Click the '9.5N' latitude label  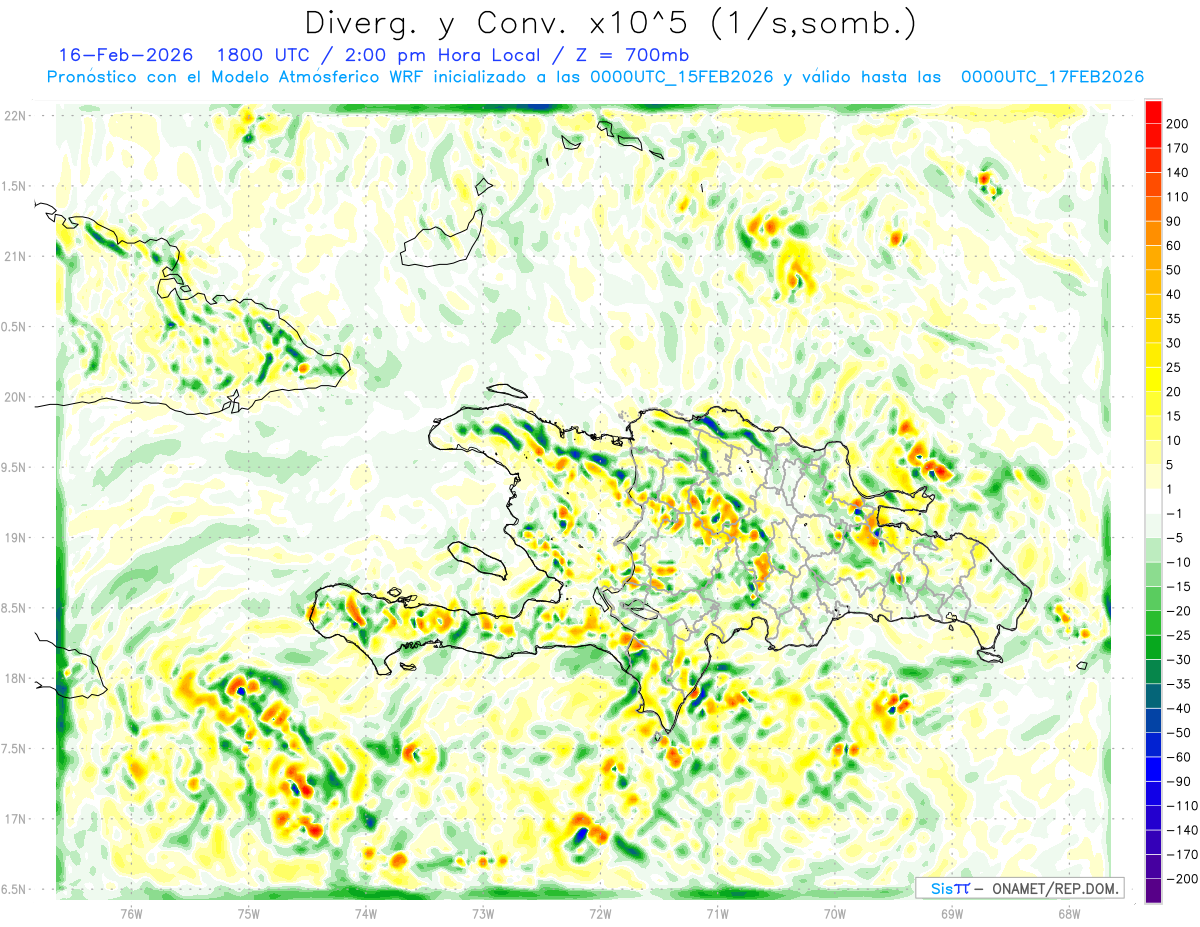(15, 467)
